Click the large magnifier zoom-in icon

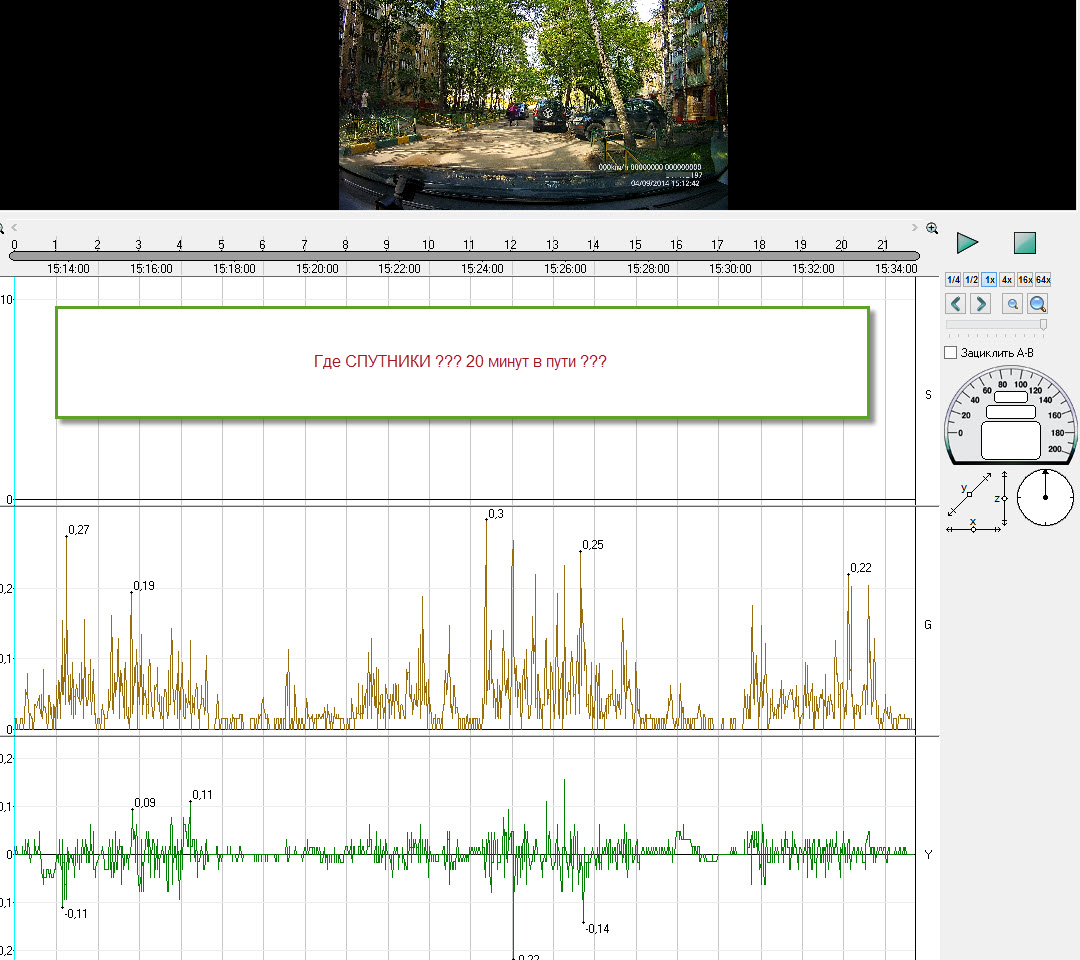tap(1038, 304)
